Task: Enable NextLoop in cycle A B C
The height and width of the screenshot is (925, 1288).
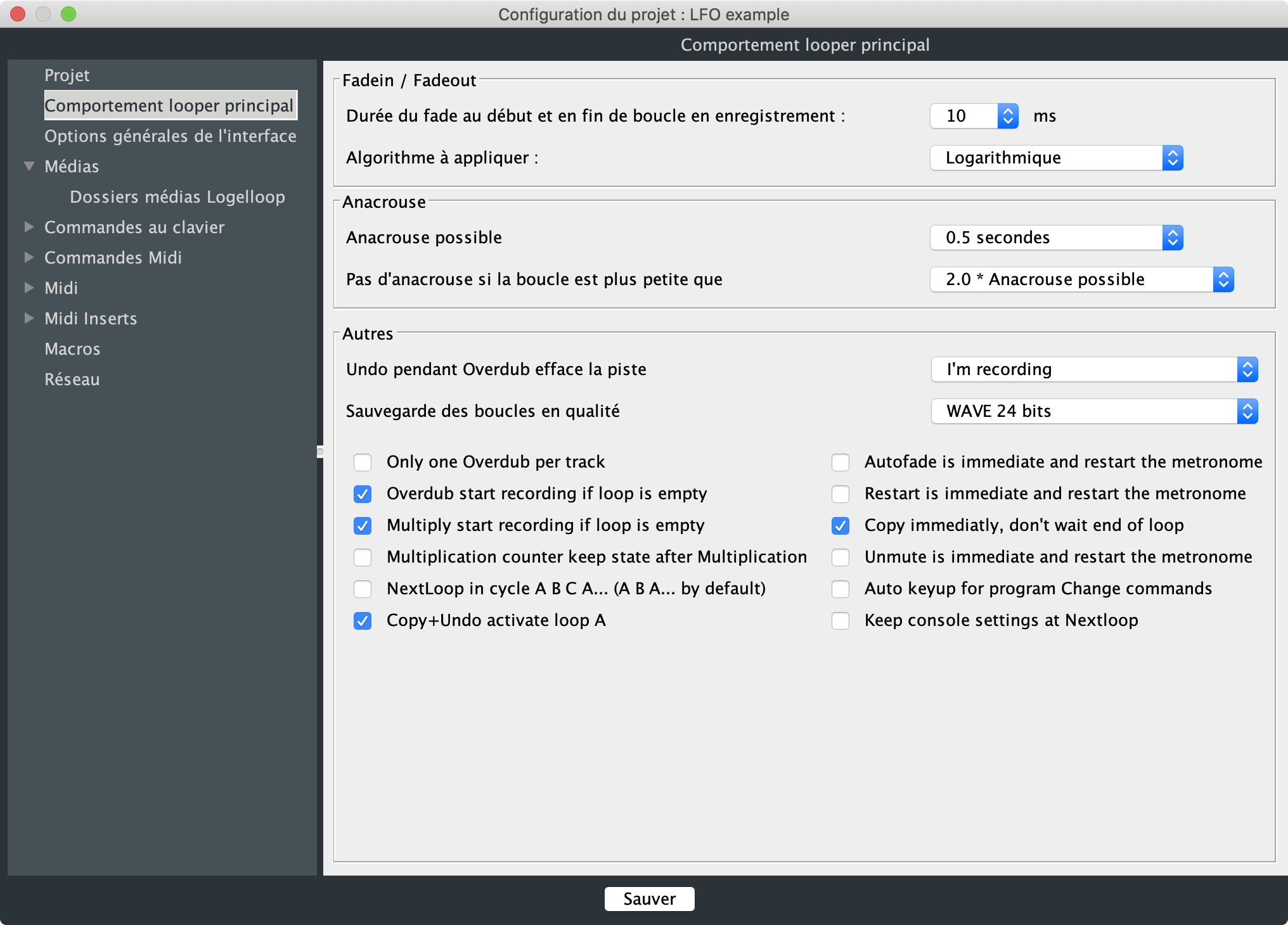Action: (x=363, y=589)
